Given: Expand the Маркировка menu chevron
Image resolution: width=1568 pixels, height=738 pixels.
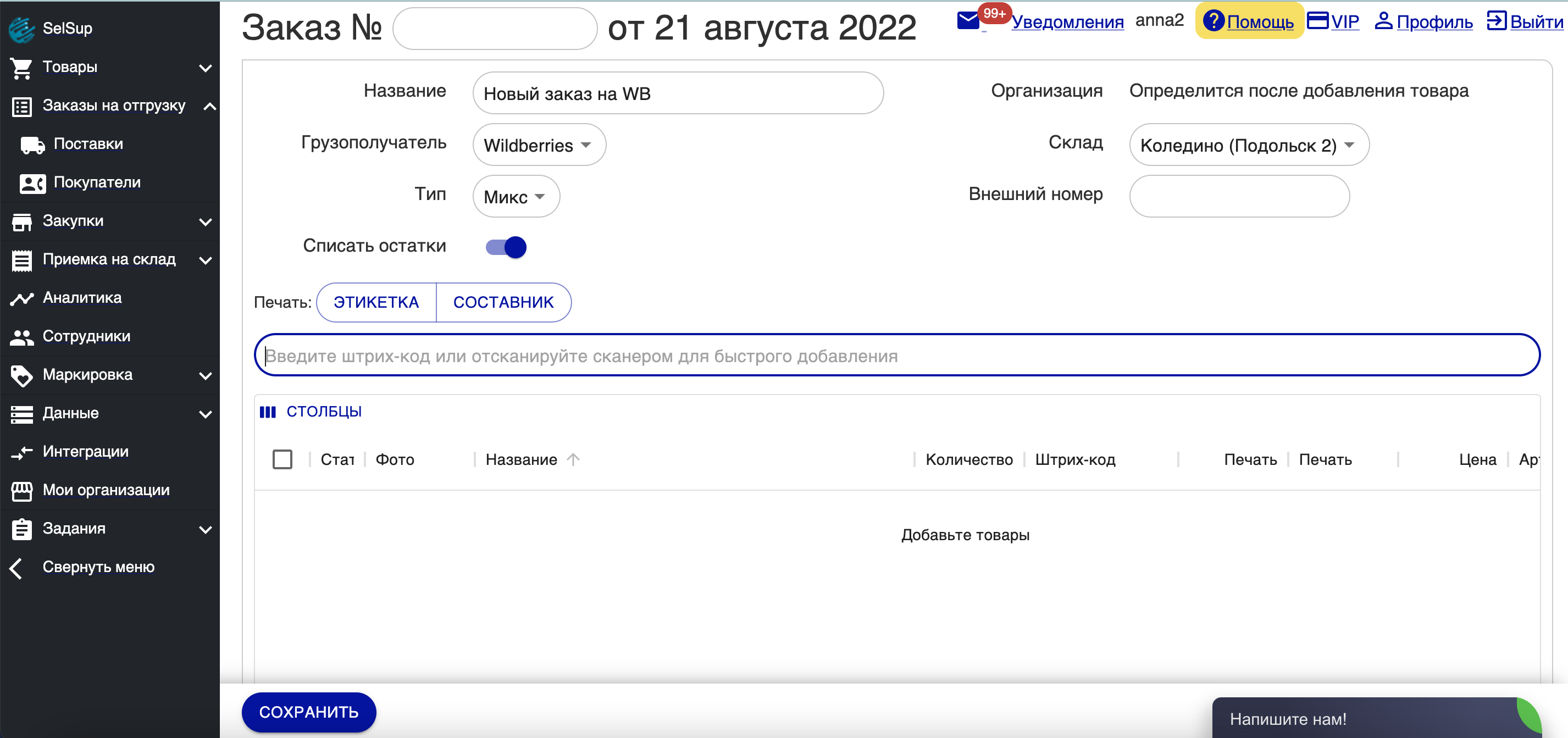Looking at the screenshot, I should [x=206, y=376].
